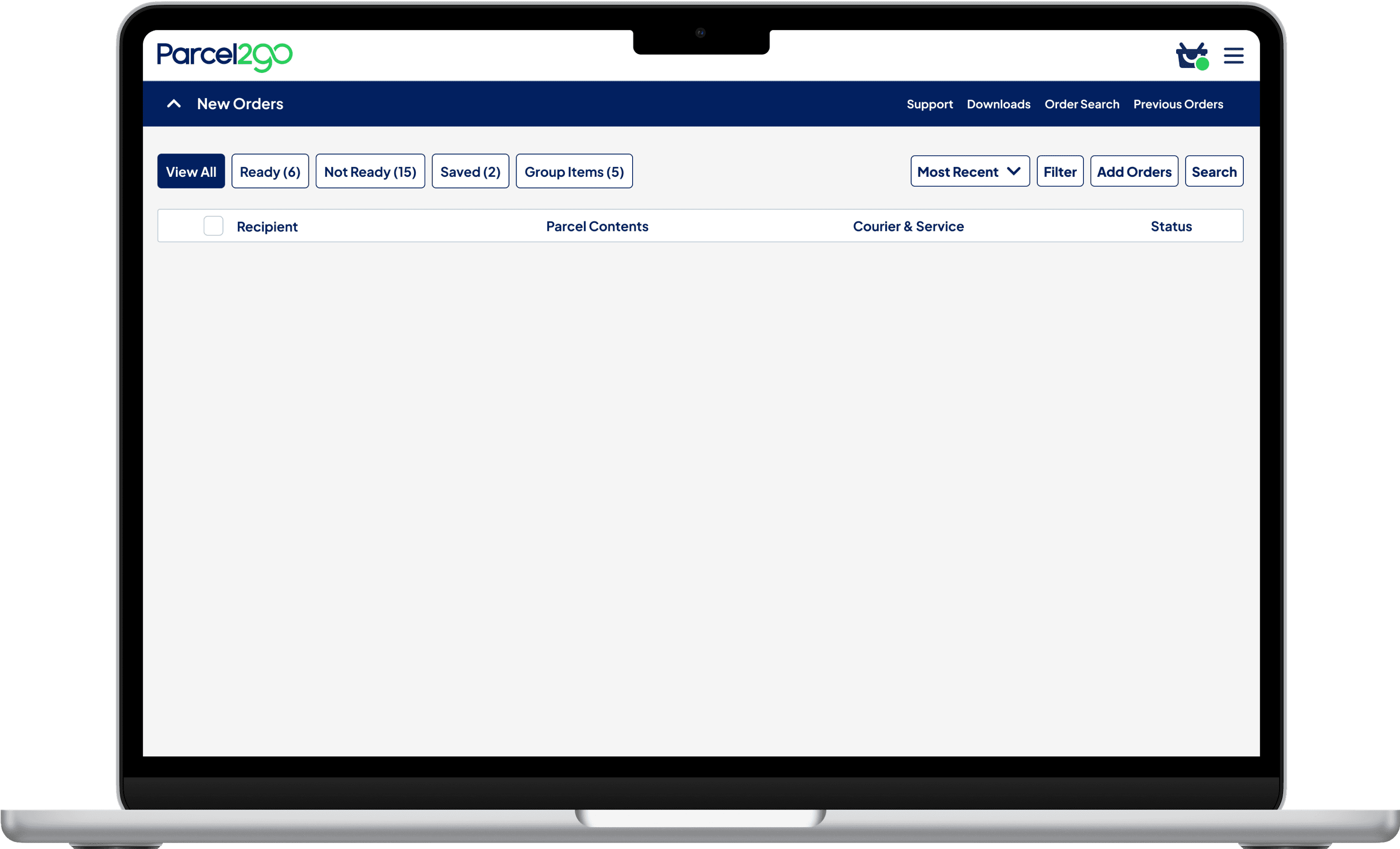Switch to the View All tab

pos(191,171)
